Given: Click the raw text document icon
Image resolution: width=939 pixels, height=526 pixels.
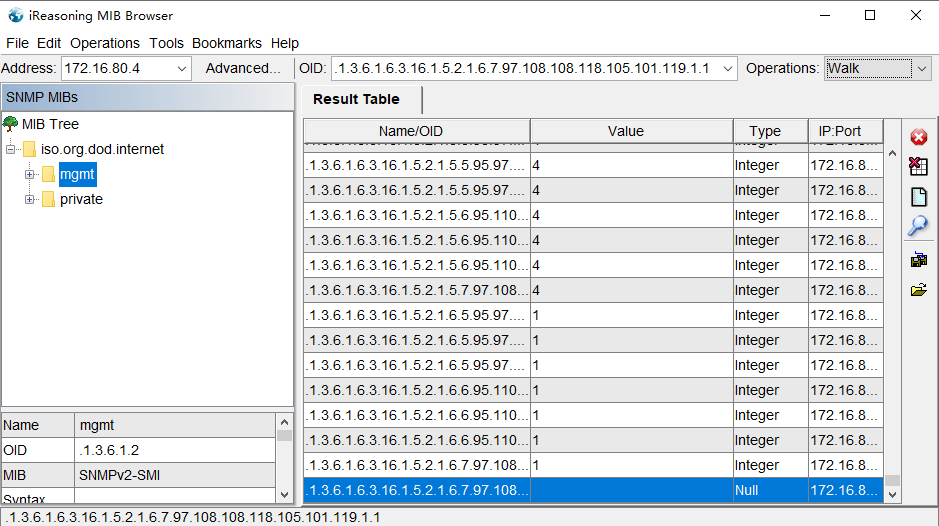Looking at the screenshot, I should click(x=919, y=197).
